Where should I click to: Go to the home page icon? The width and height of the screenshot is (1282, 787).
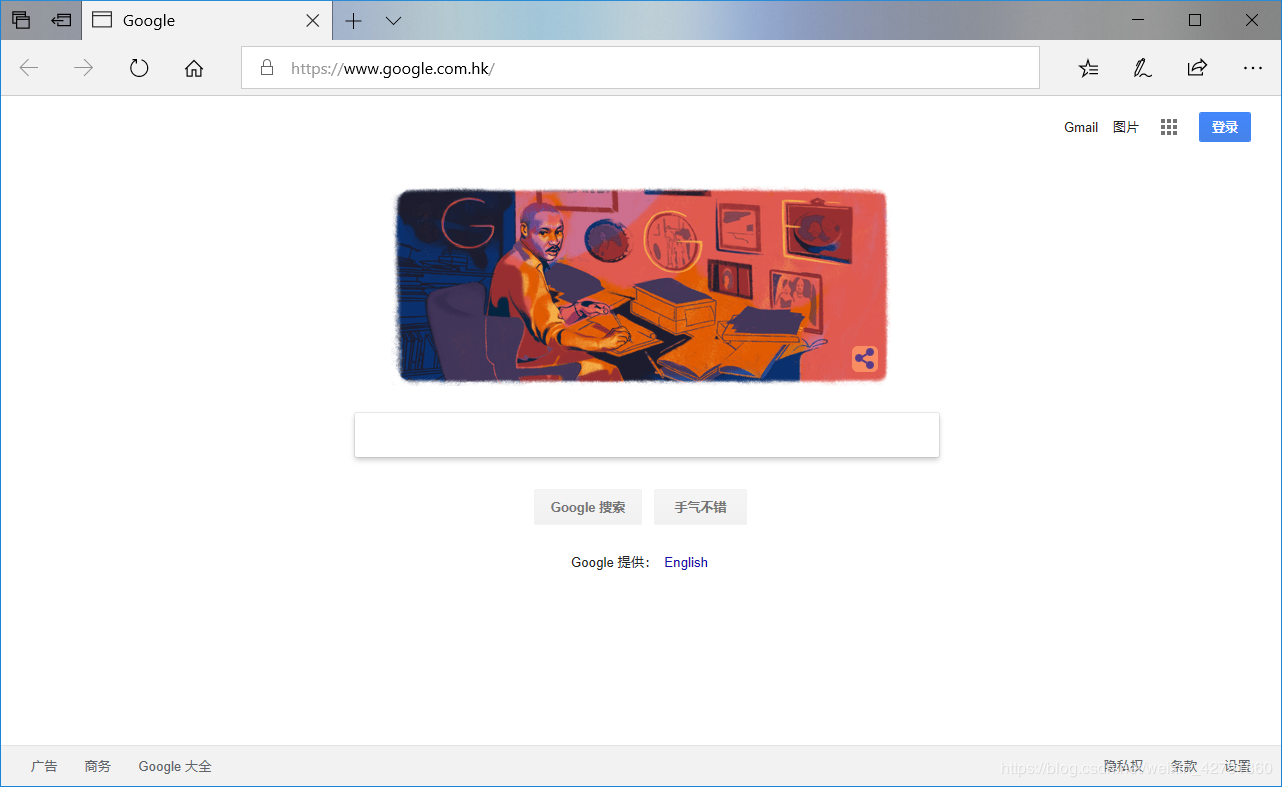[x=194, y=68]
